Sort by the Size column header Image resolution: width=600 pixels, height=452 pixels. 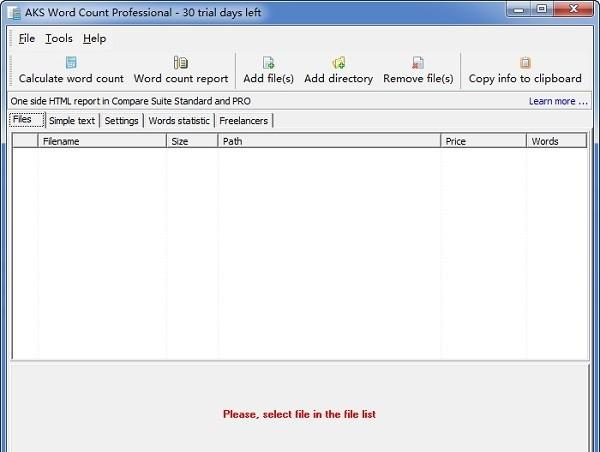[x=192, y=141]
